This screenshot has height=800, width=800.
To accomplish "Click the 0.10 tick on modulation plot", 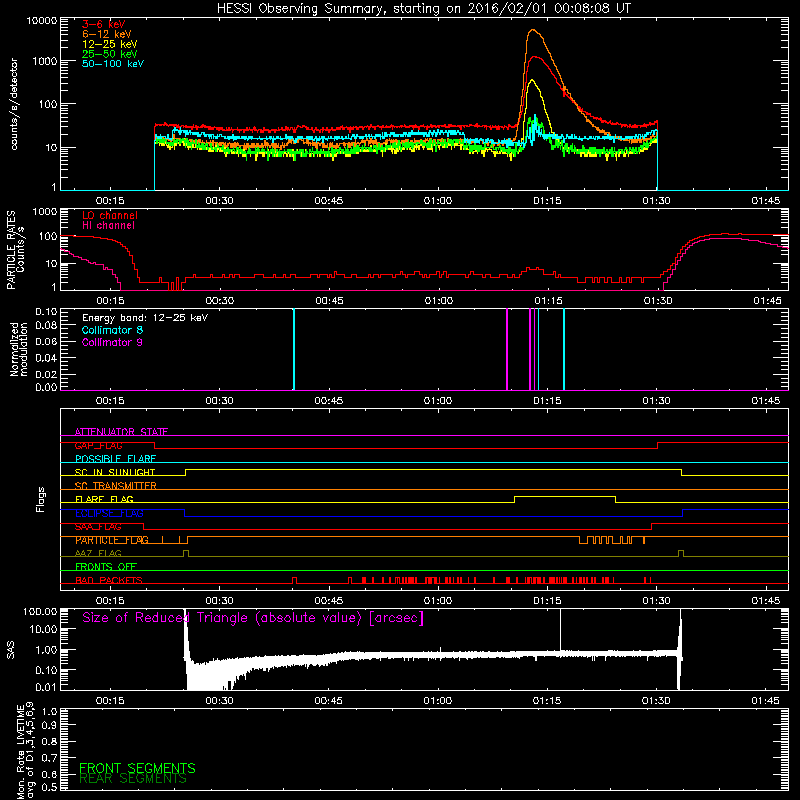I will click(46, 312).
